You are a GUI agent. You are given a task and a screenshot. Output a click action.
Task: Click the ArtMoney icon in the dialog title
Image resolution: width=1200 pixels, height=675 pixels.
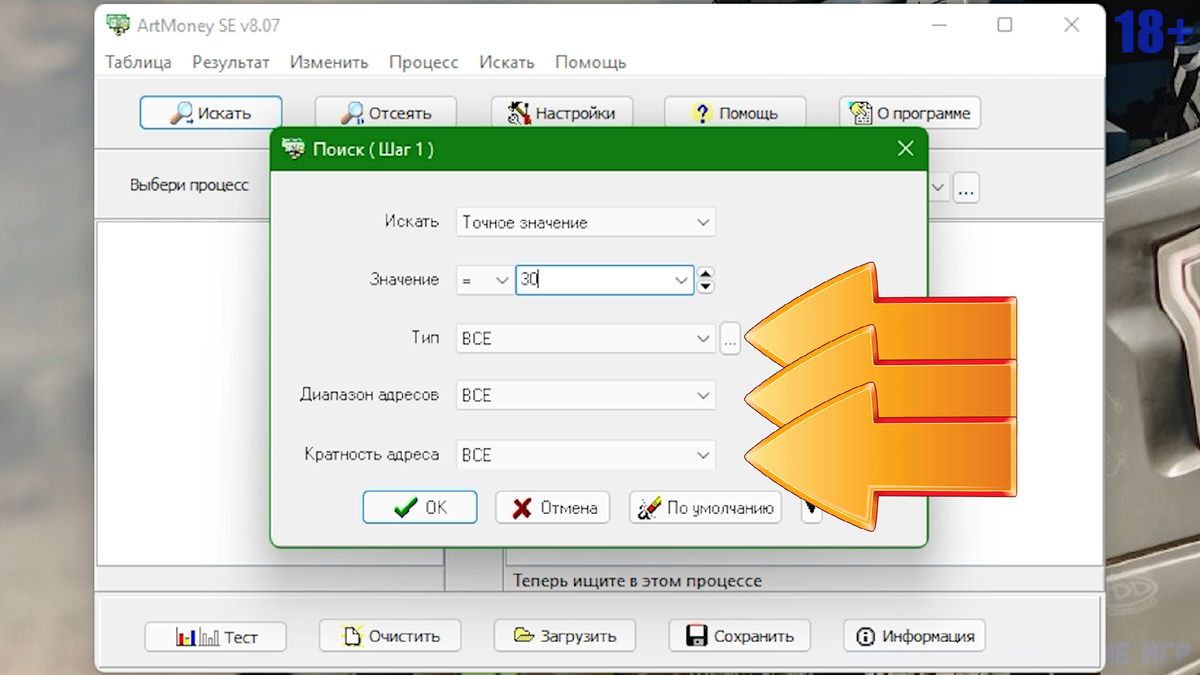(x=294, y=149)
